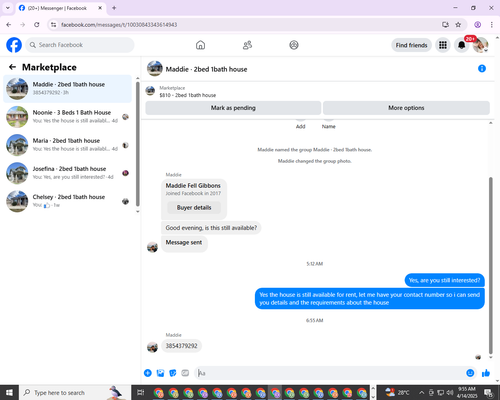Open Chrome profile icon
The height and width of the screenshot is (400, 500).
point(477,25)
